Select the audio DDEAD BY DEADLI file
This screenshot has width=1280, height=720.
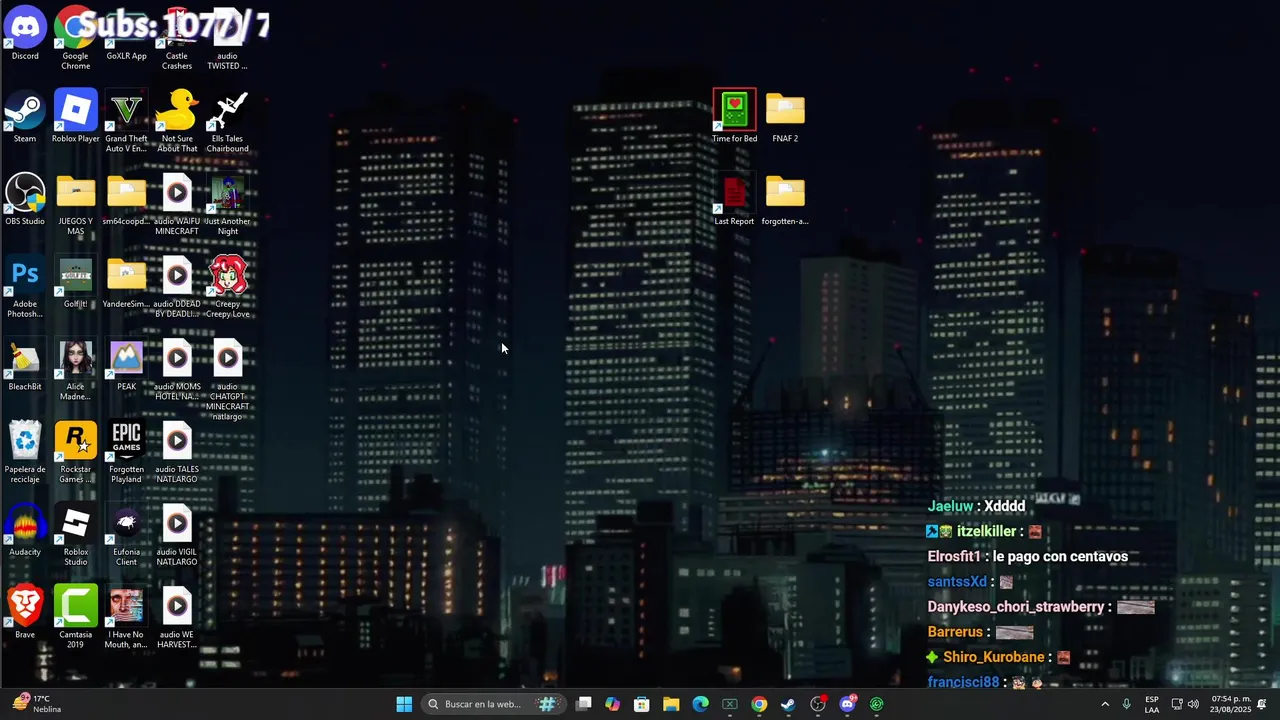[x=177, y=287]
